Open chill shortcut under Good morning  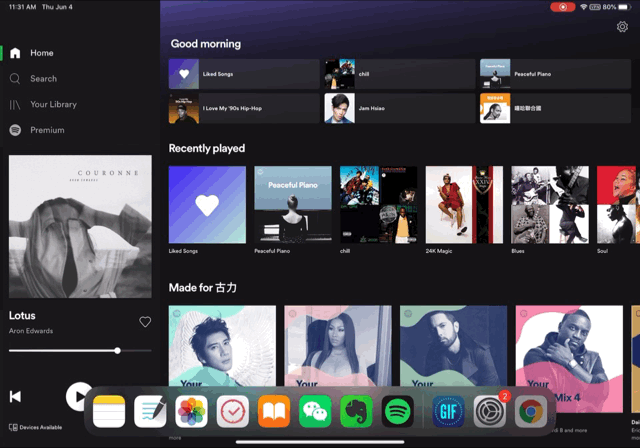pyautogui.click(x=400, y=74)
